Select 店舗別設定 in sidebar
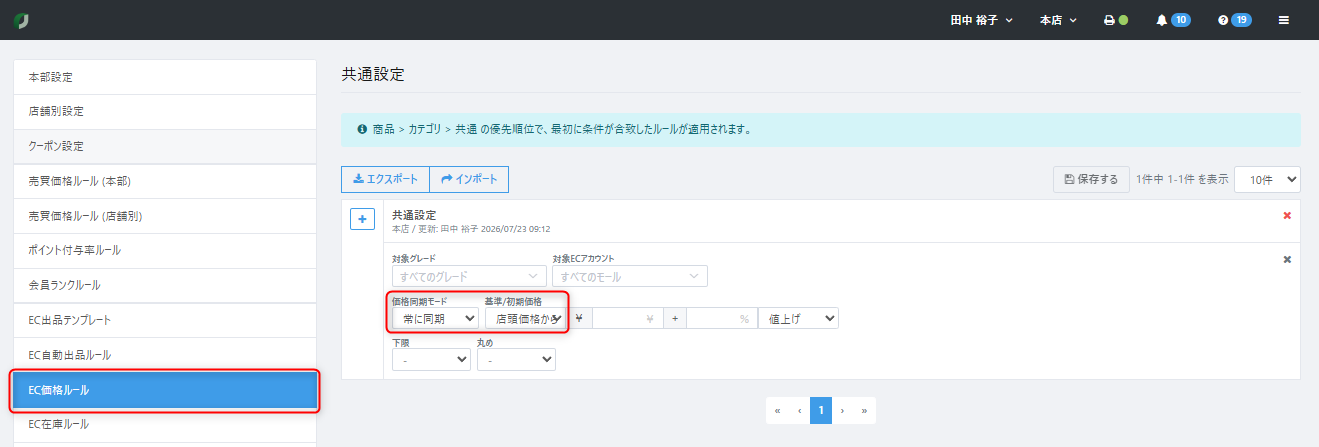 (165, 112)
